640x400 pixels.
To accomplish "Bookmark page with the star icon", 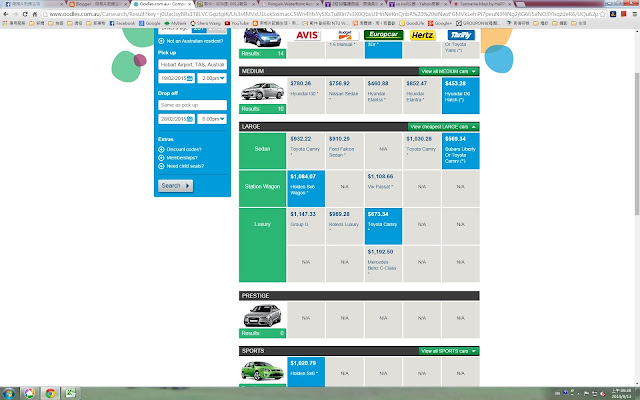I will pyautogui.click(x=602, y=14).
